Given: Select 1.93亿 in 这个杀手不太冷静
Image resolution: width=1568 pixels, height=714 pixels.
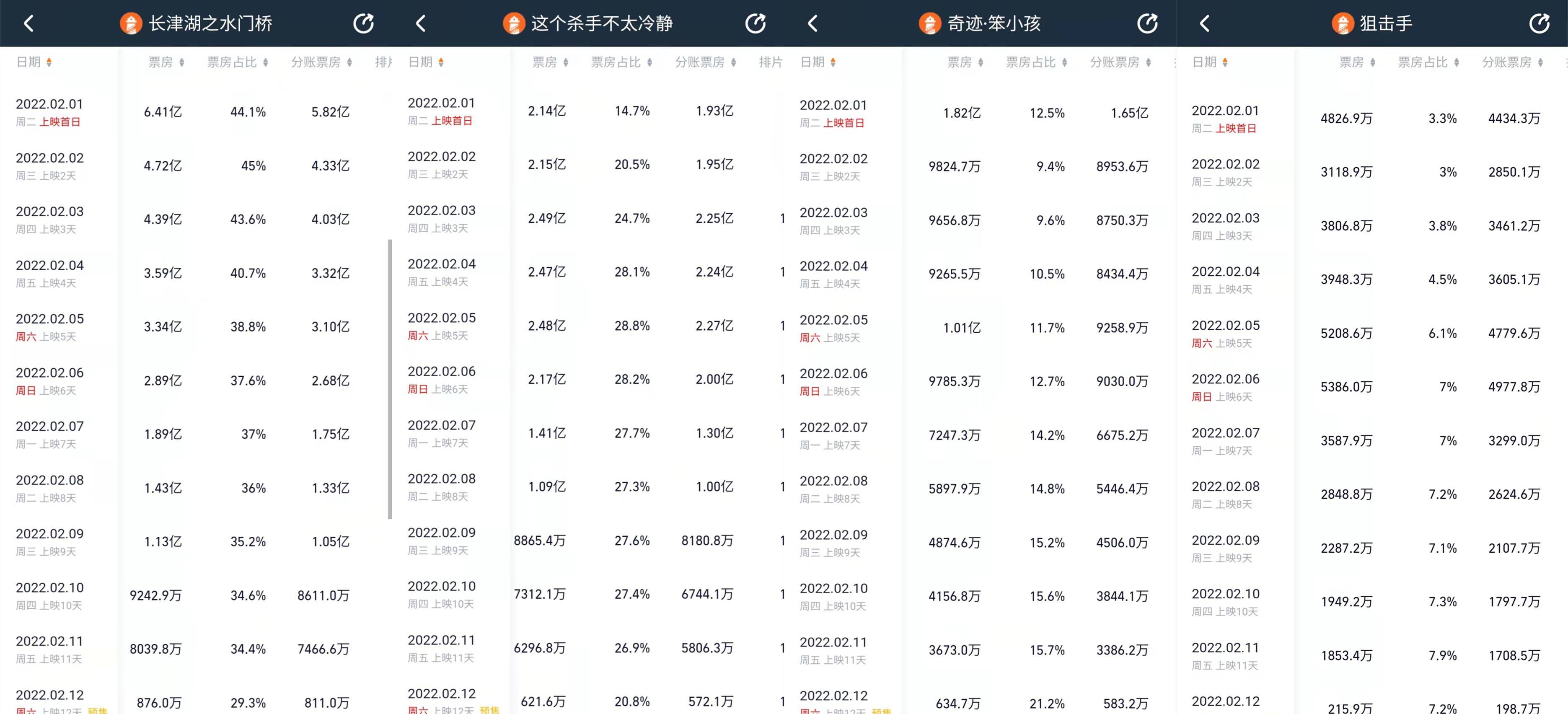Looking at the screenshot, I should pos(714,111).
